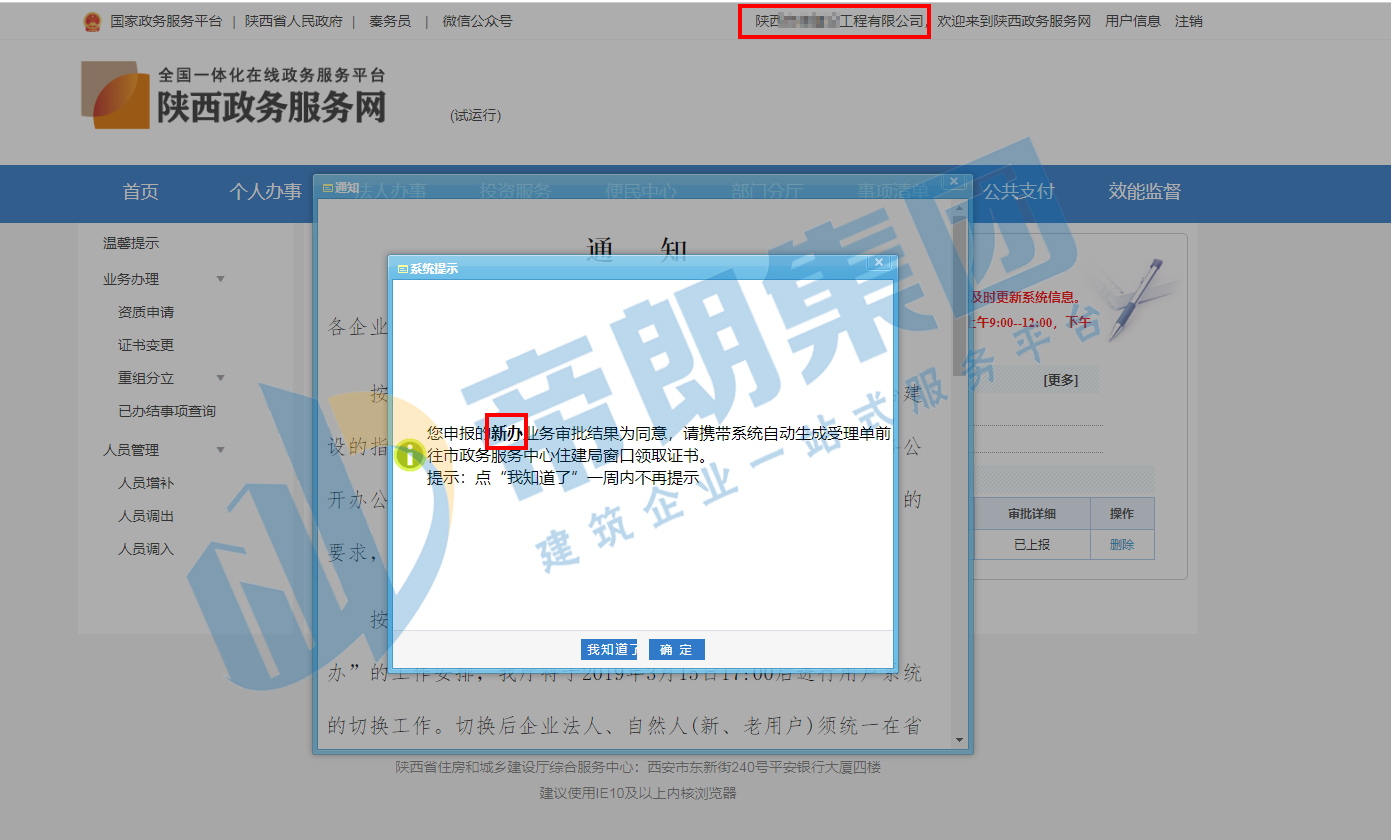The height and width of the screenshot is (840, 1391).
Task: Click the company name in the top bar
Action: point(839,21)
